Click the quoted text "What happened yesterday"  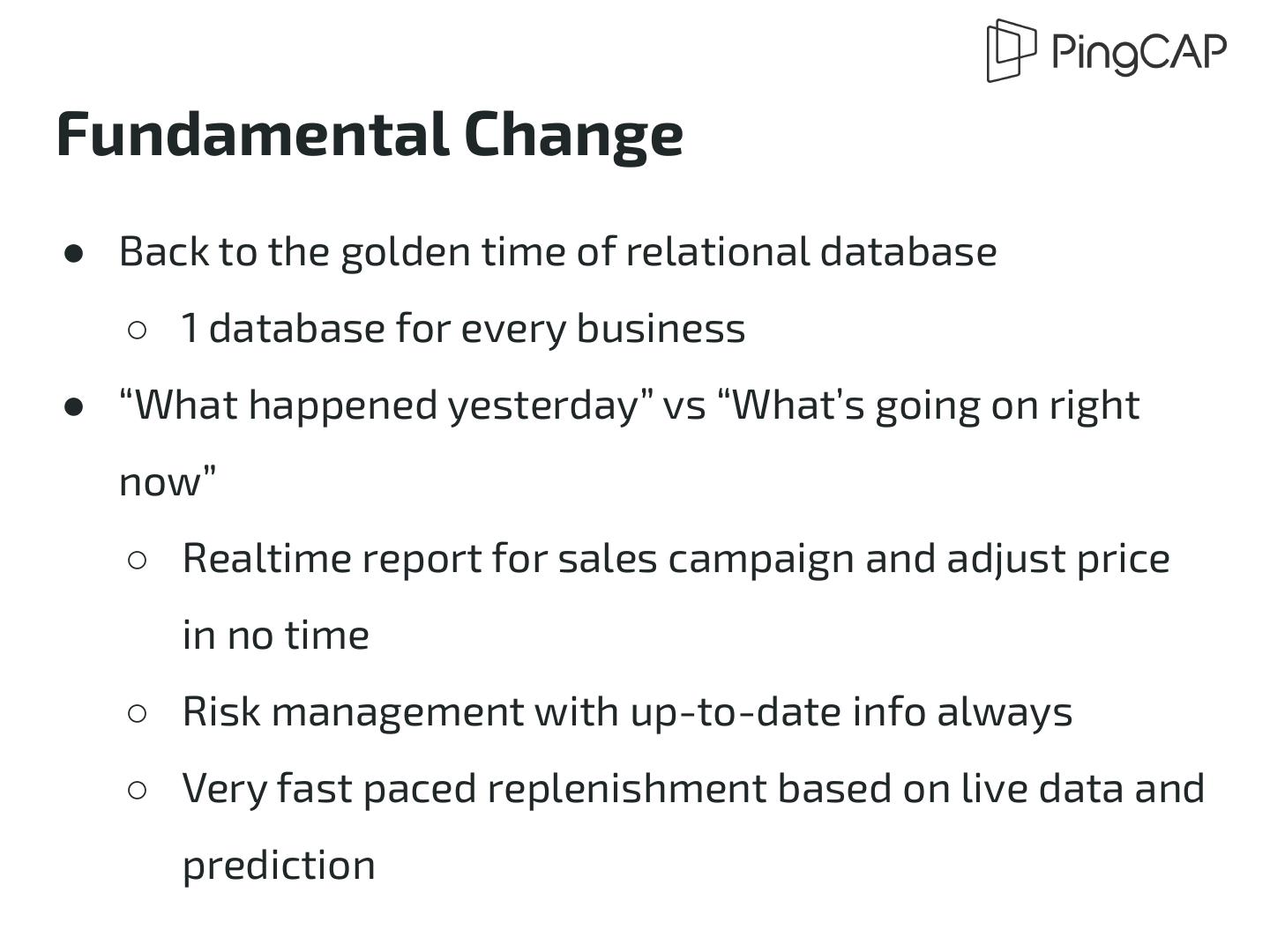tap(387, 405)
